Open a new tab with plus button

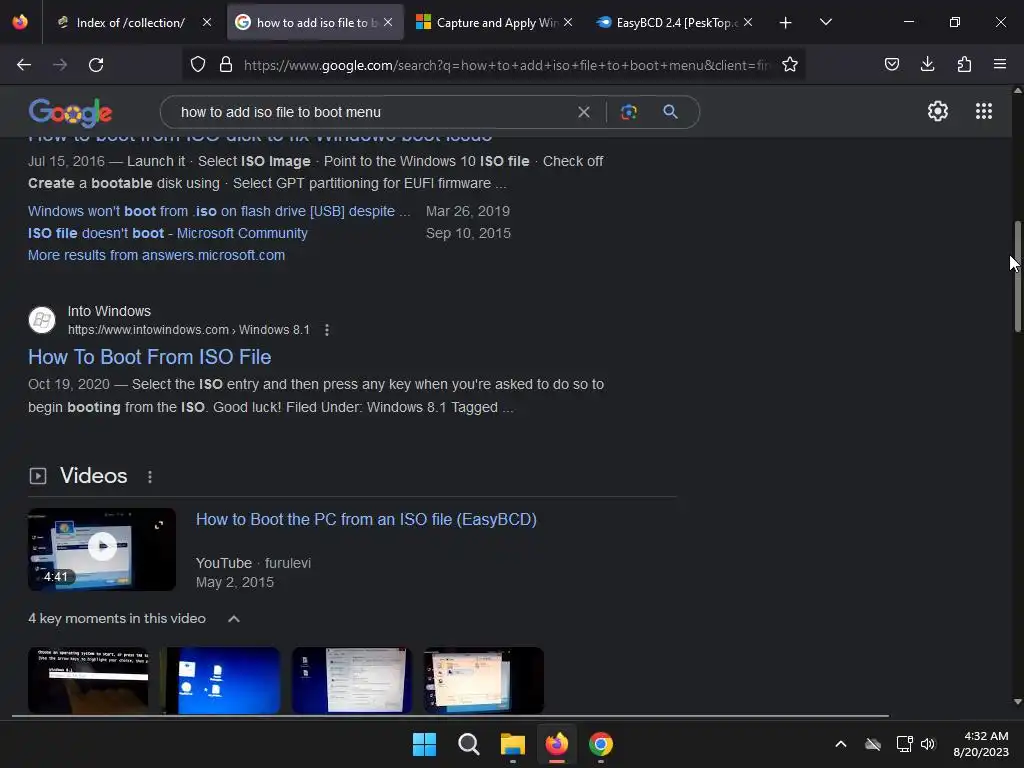(786, 23)
